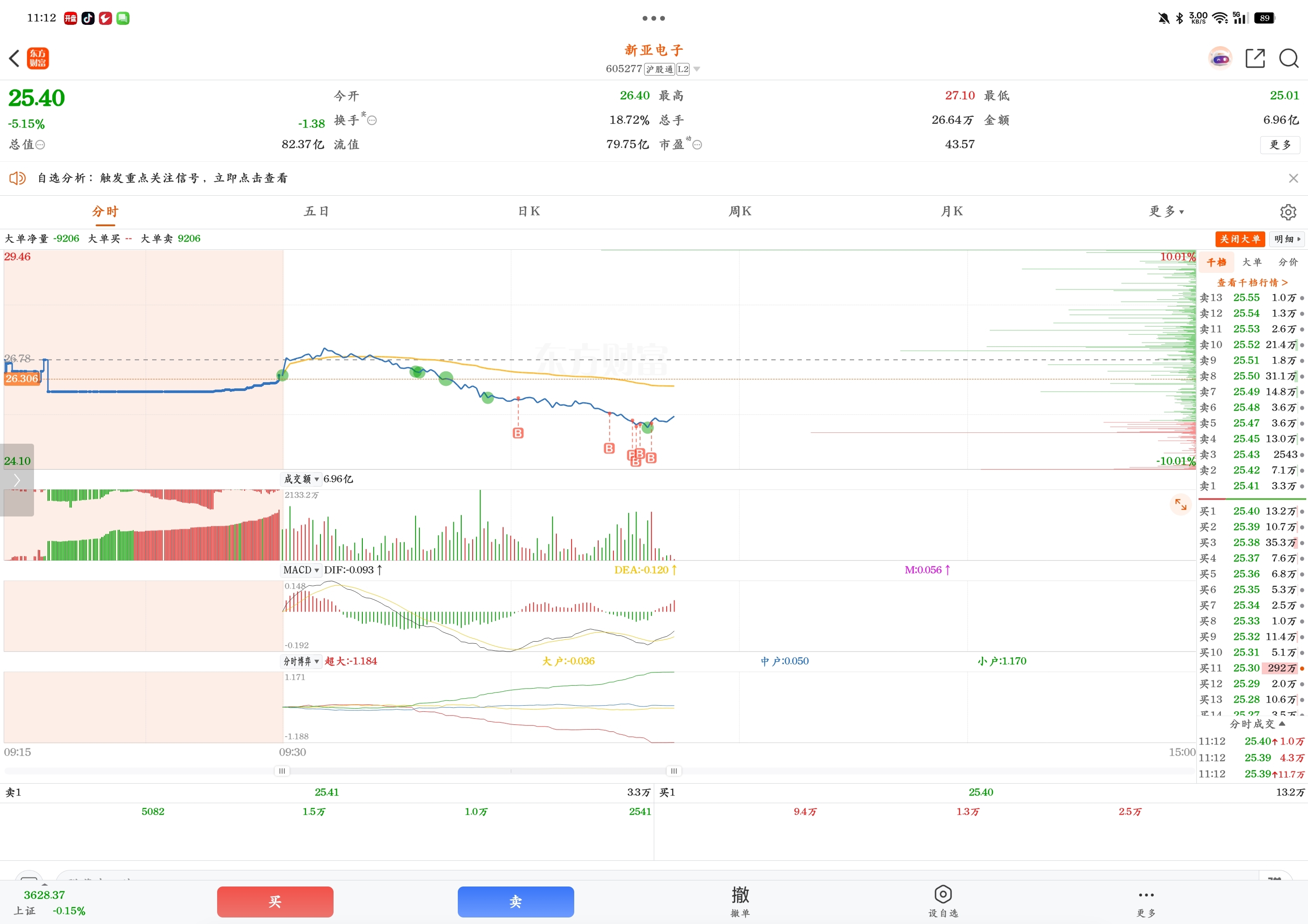
Task: Select the 分时 intraday tab
Action: (105, 212)
